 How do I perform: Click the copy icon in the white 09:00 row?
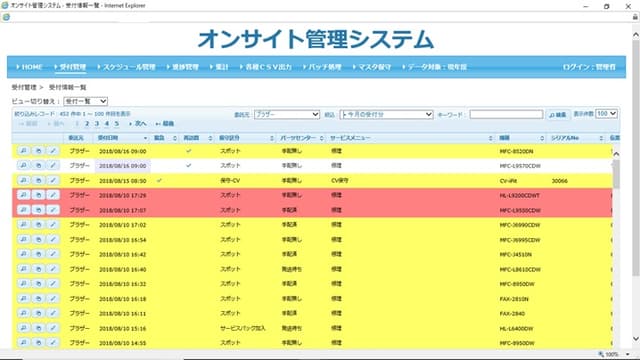coord(38,166)
